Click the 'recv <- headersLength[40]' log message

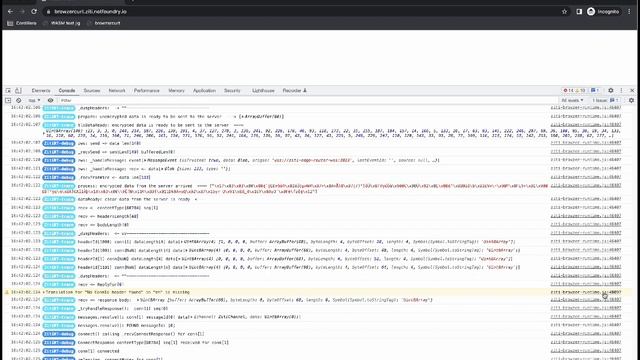[108, 216]
